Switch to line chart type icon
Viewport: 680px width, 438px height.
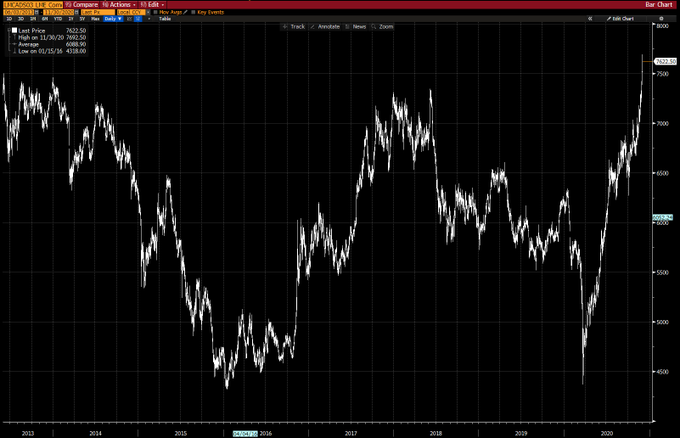click(x=129, y=19)
